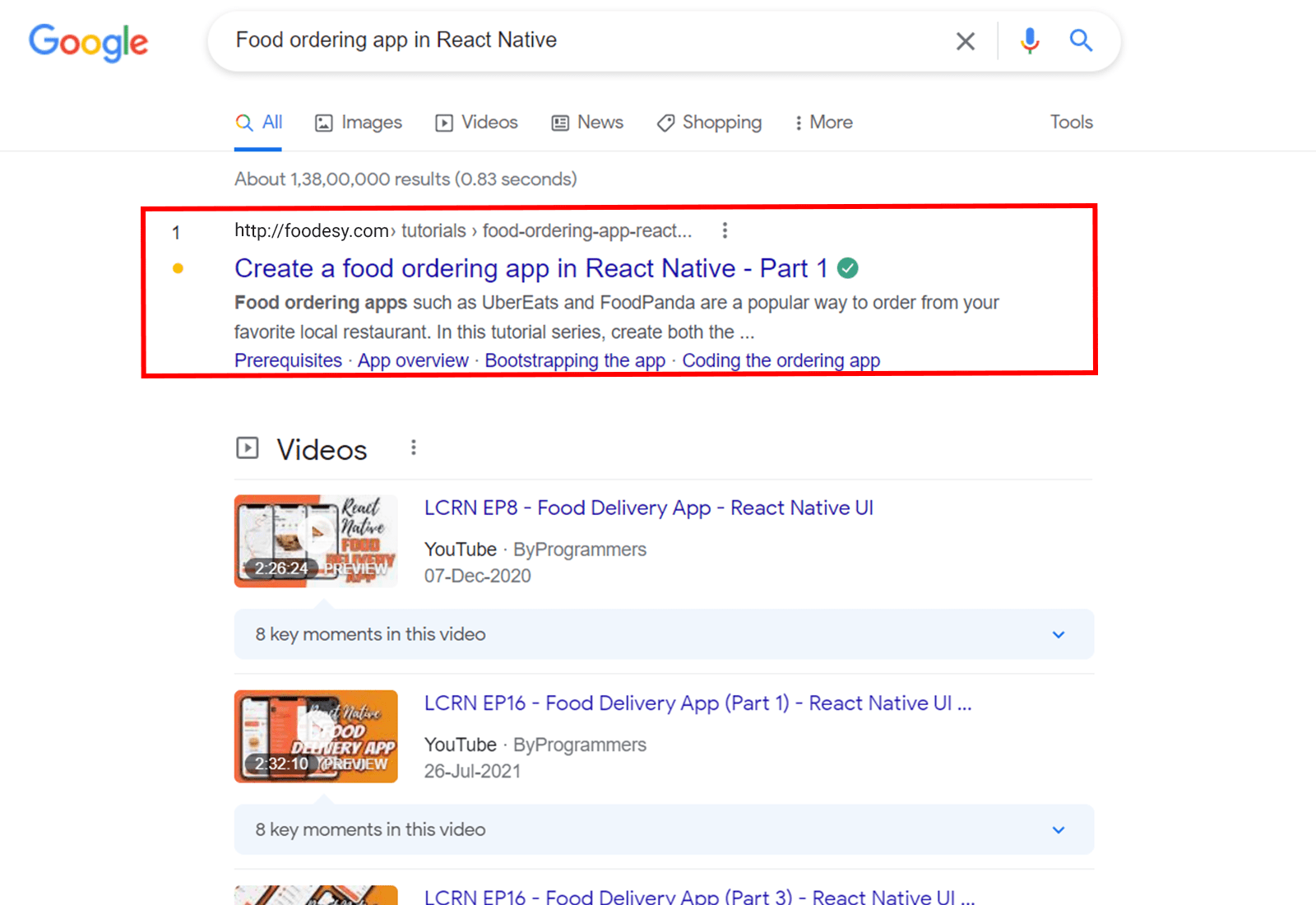1316x905 pixels.
Task: Click the magnifying glass search icon
Action: click(1081, 40)
